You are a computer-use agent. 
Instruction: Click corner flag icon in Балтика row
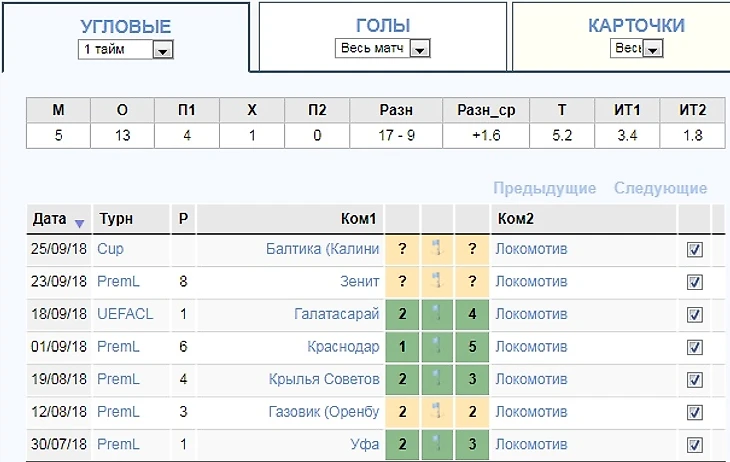pos(438,250)
